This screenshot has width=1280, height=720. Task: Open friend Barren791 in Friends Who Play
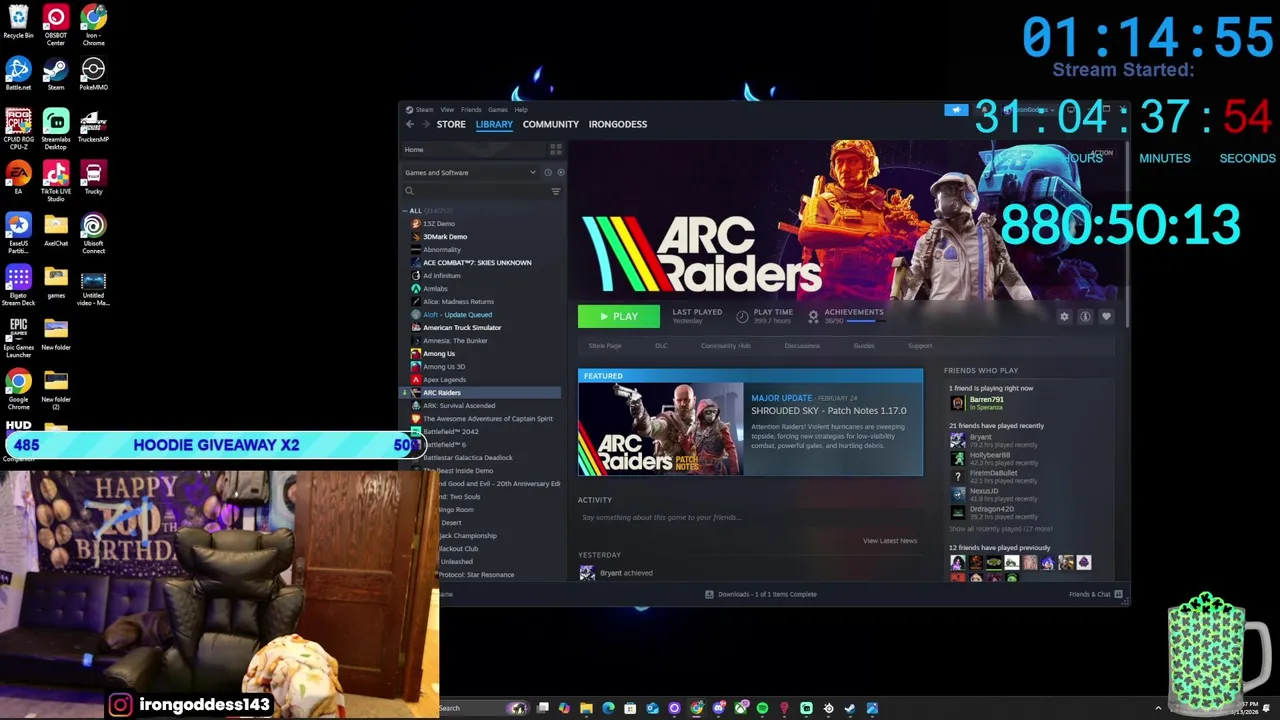tap(986, 403)
